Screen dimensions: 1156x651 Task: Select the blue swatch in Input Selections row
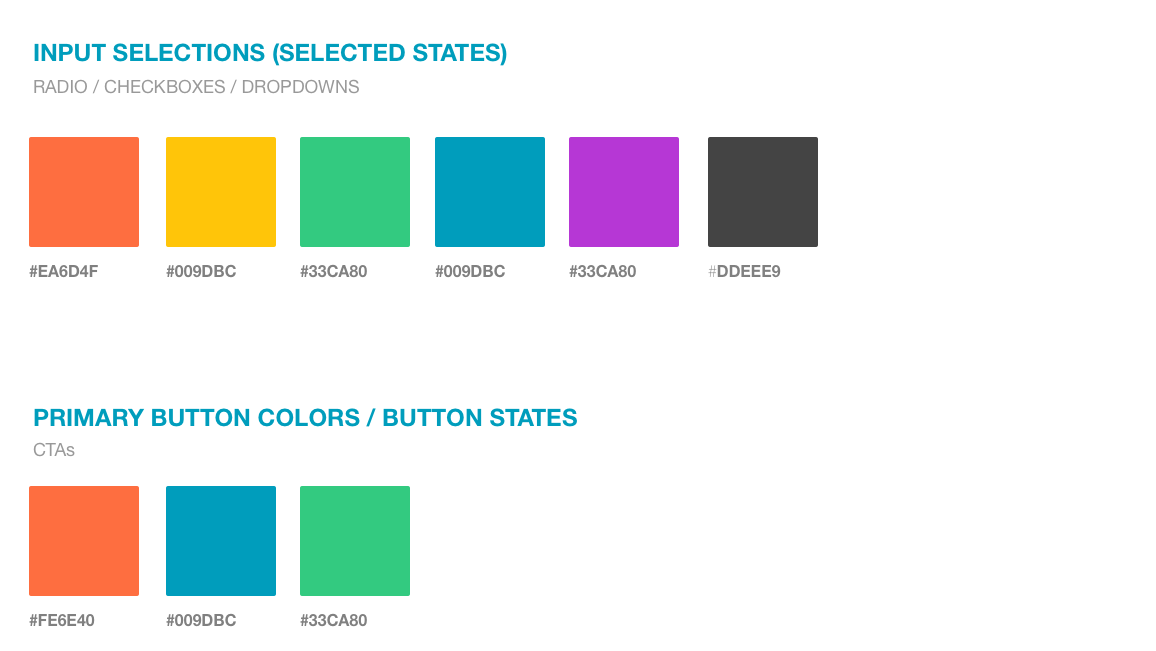(490, 192)
